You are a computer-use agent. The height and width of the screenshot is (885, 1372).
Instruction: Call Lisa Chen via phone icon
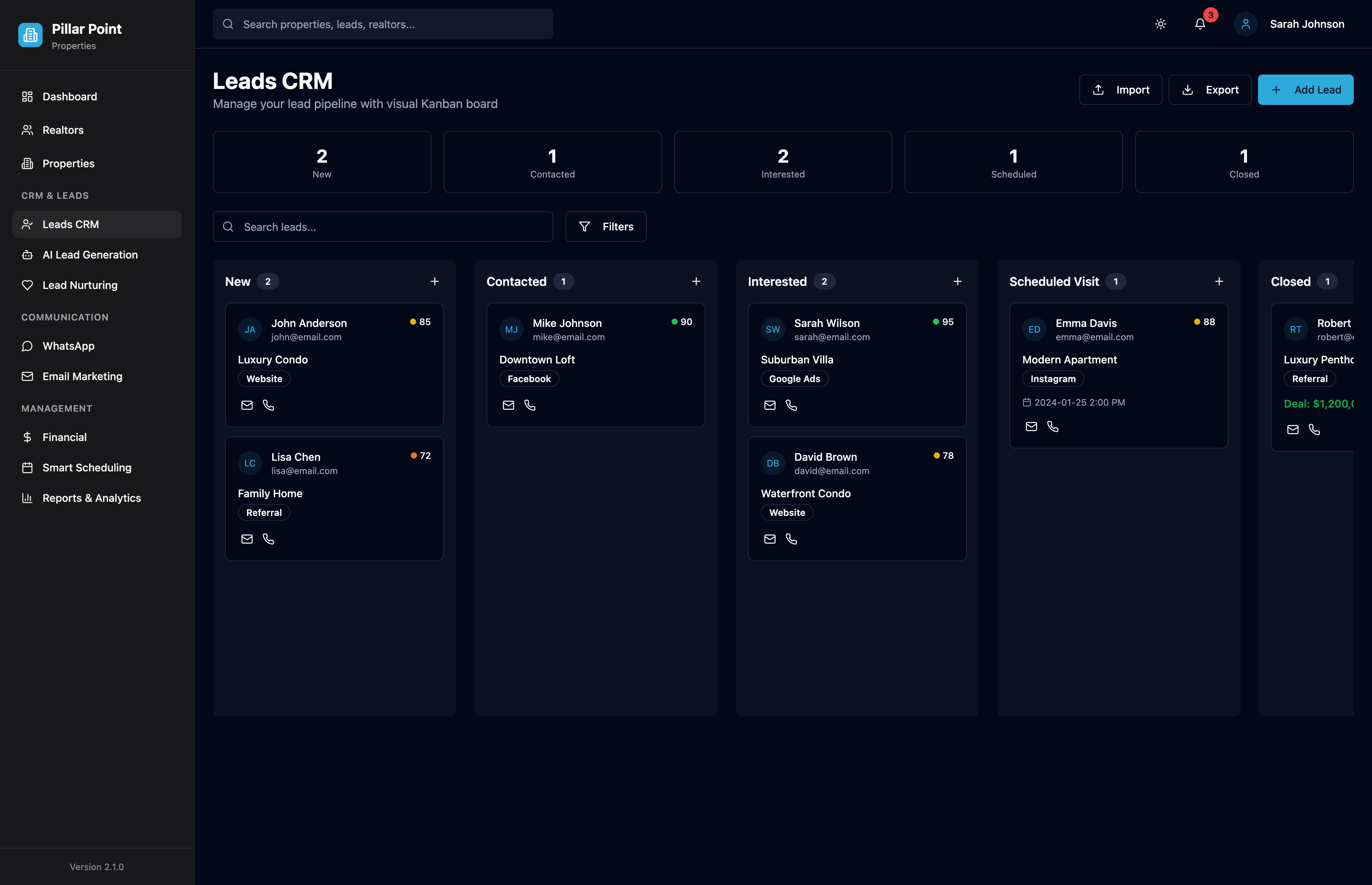coord(268,539)
